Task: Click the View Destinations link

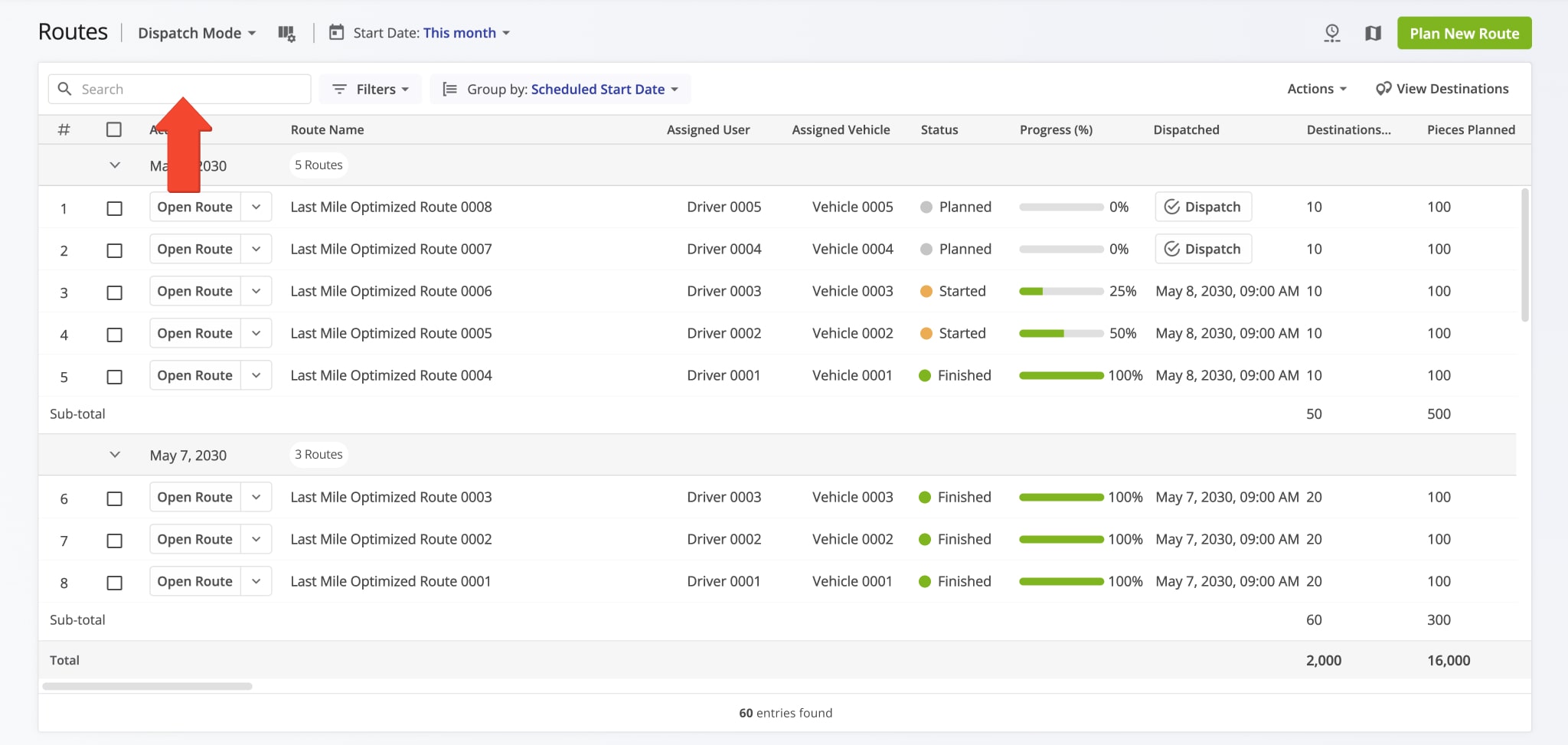Action: pyautogui.click(x=1442, y=89)
